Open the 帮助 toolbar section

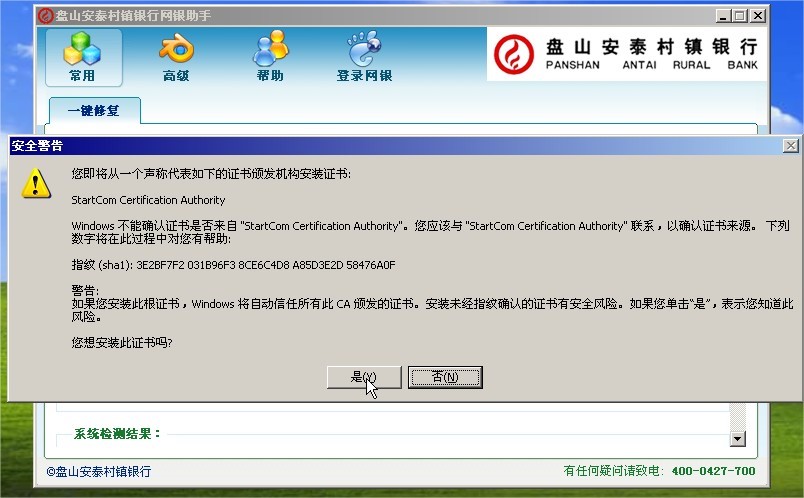tap(270, 57)
